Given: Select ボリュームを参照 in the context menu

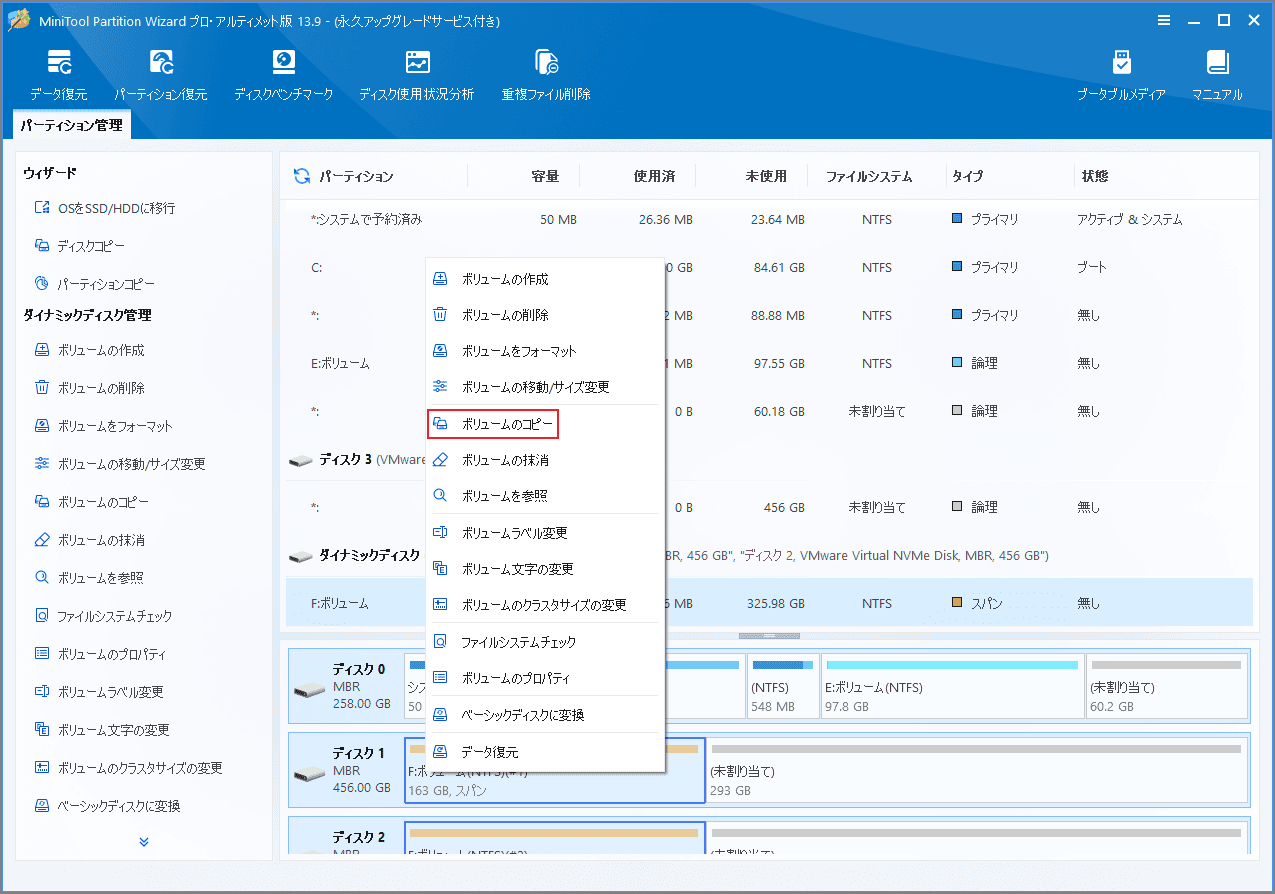Looking at the screenshot, I should [545, 496].
